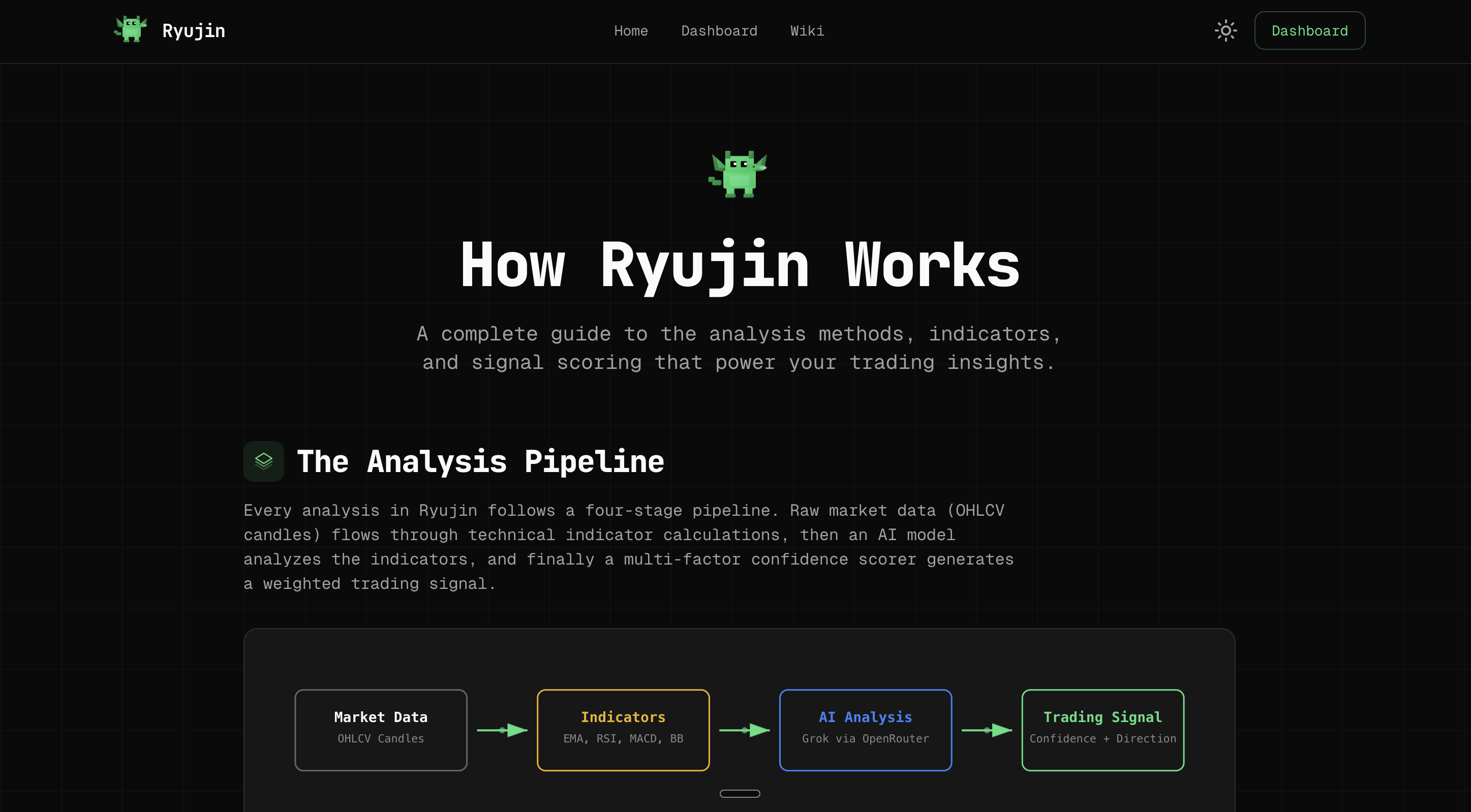1471x812 pixels.
Task: Click the pipeline description paragraph text
Action: point(628,546)
